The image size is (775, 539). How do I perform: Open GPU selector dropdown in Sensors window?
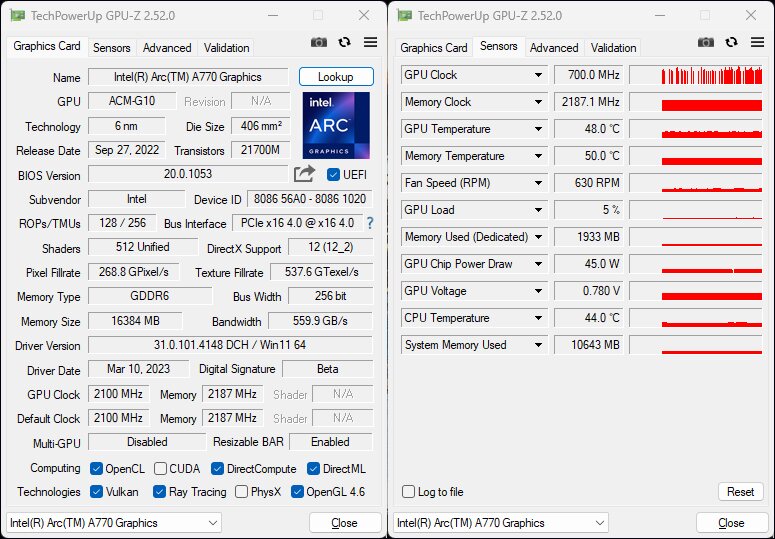[x=501, y=523]
